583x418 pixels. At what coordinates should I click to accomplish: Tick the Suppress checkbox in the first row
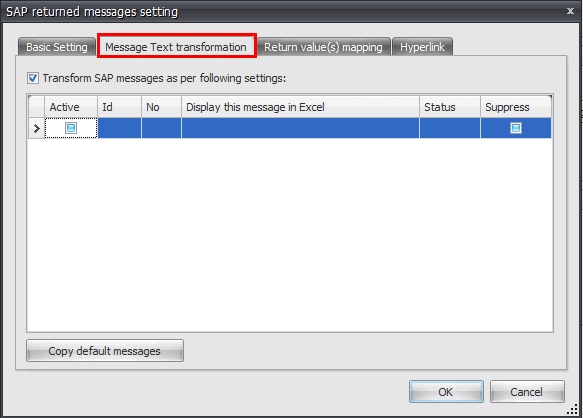tap(516, 128)
